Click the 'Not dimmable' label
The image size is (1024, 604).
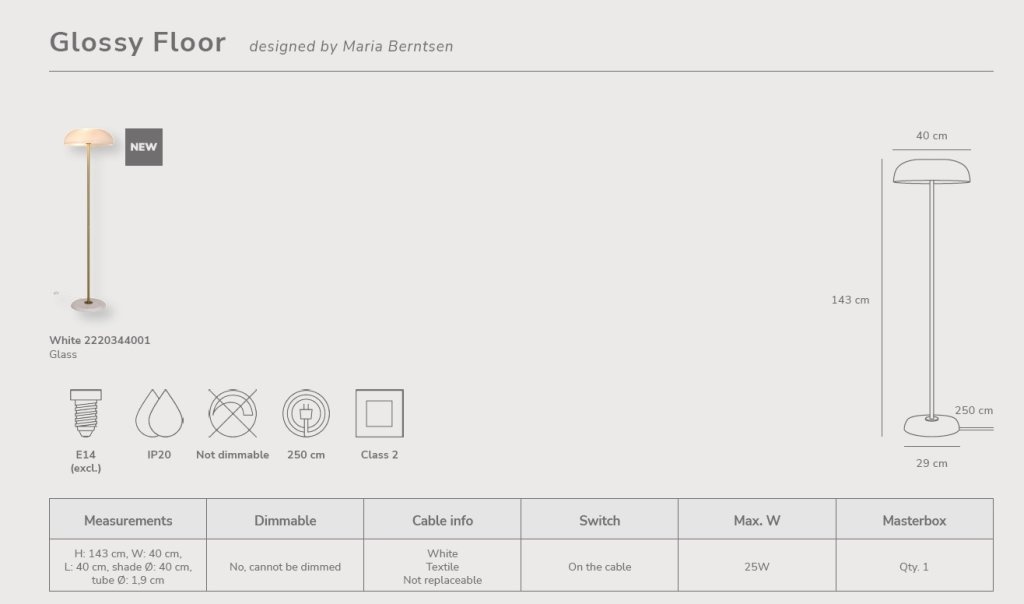tap(232, 454)
